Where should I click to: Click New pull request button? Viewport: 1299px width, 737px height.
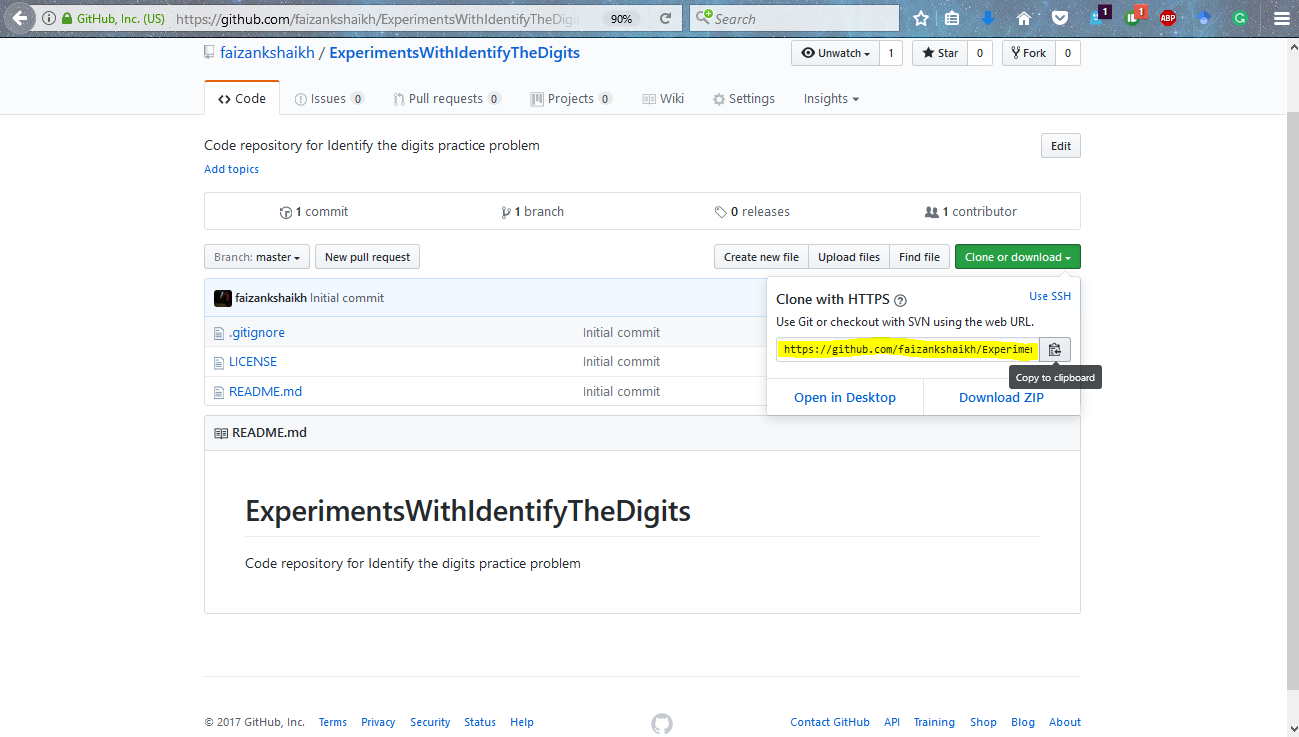point(367,257)
